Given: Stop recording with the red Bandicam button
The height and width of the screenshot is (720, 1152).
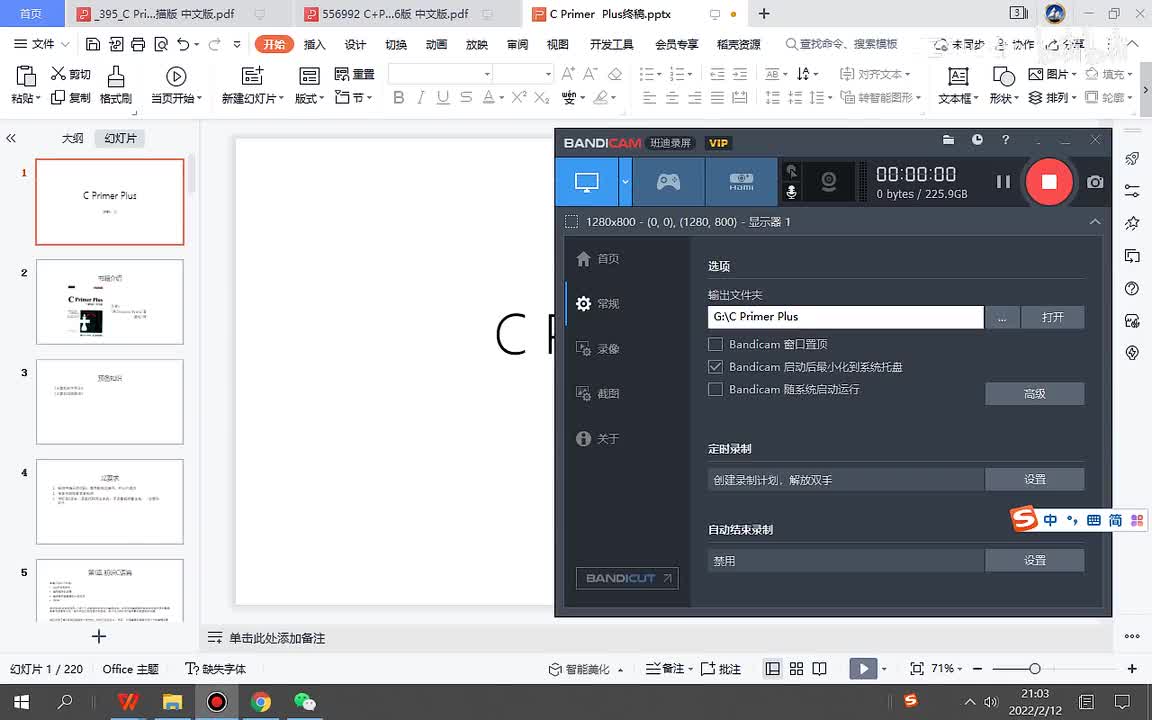Looking at the screenshot, I should pyautogui.click(x=1048, y=182).
